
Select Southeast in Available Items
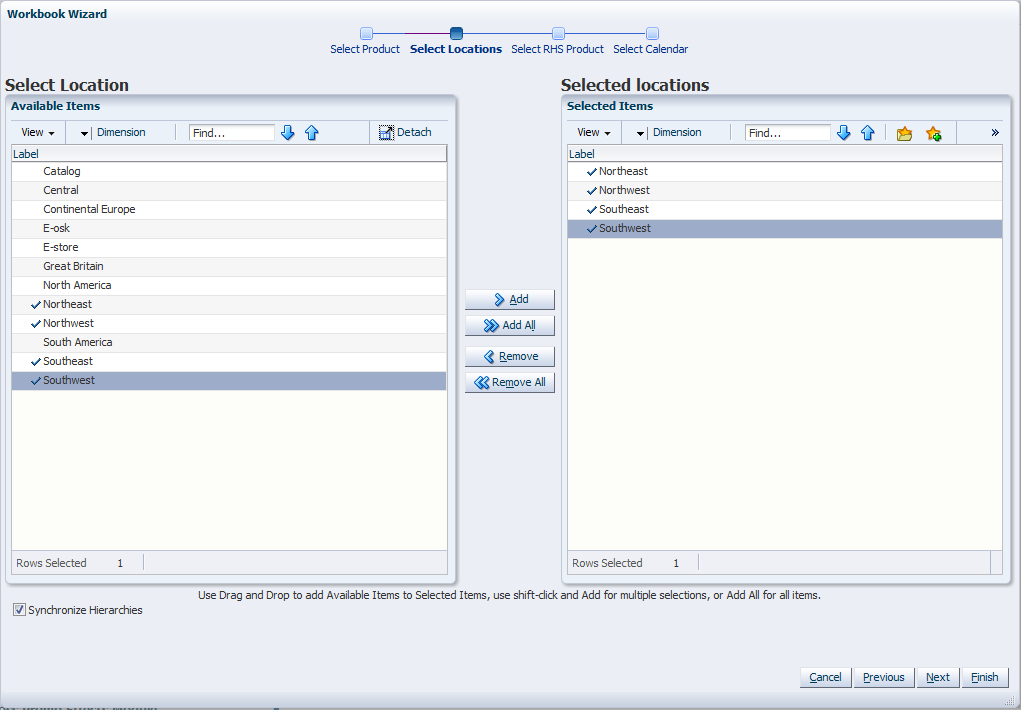(229, 362)
